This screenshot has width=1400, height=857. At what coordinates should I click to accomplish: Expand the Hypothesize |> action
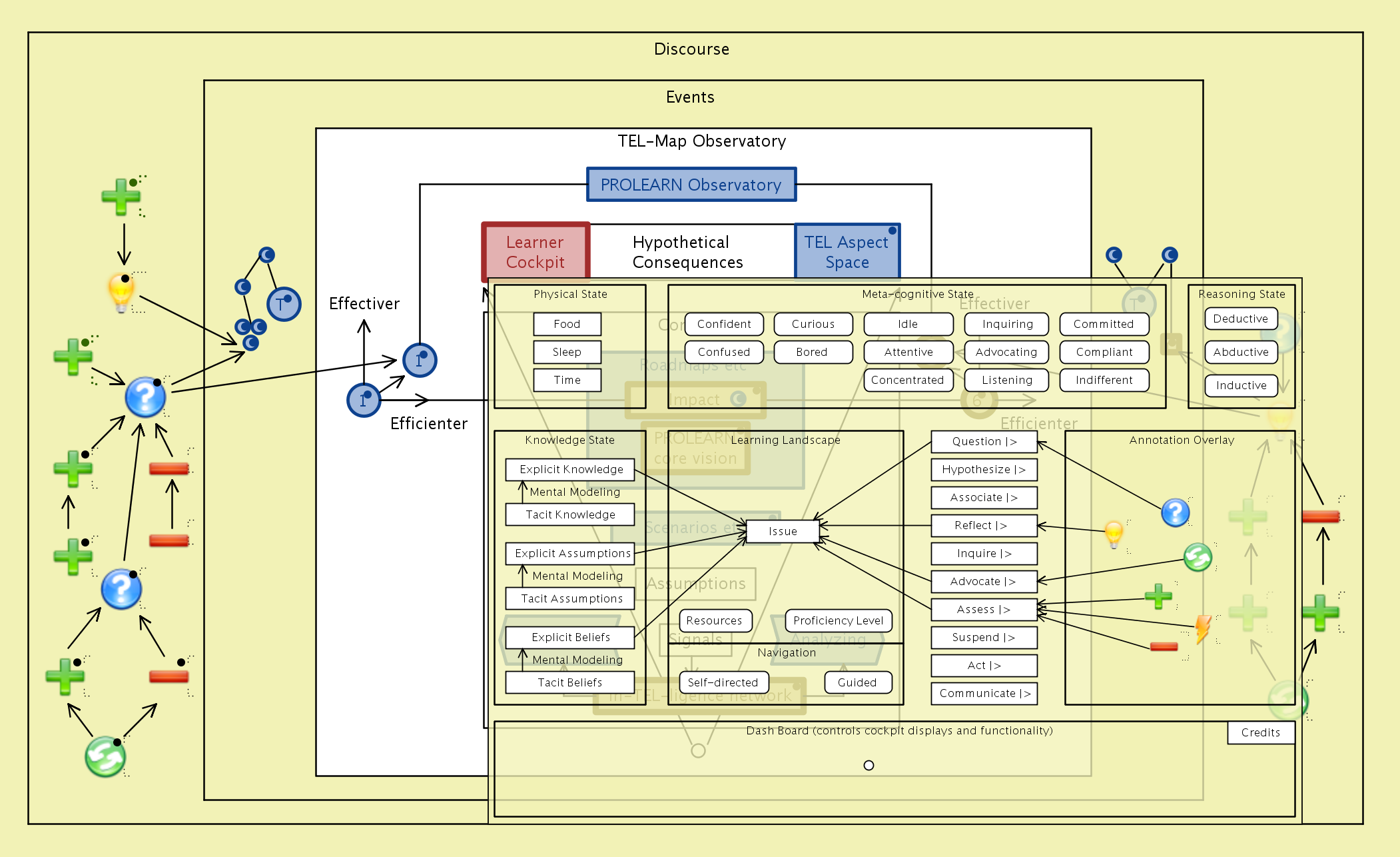984,469
